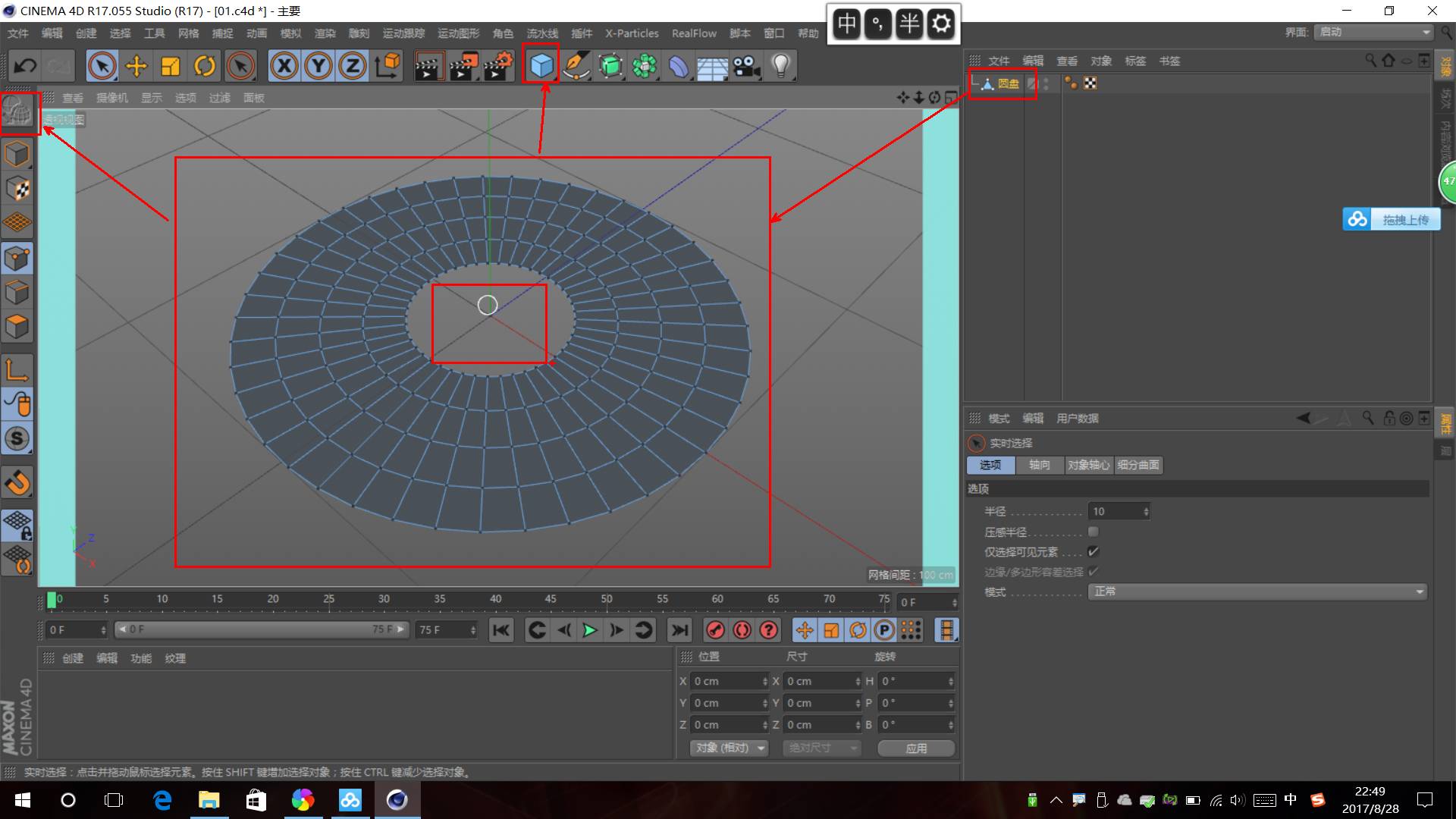Viewport: 1456px width, 819px height.
Task: Open the 对象 (相对) dropdown
Action: tap(730, 748)
